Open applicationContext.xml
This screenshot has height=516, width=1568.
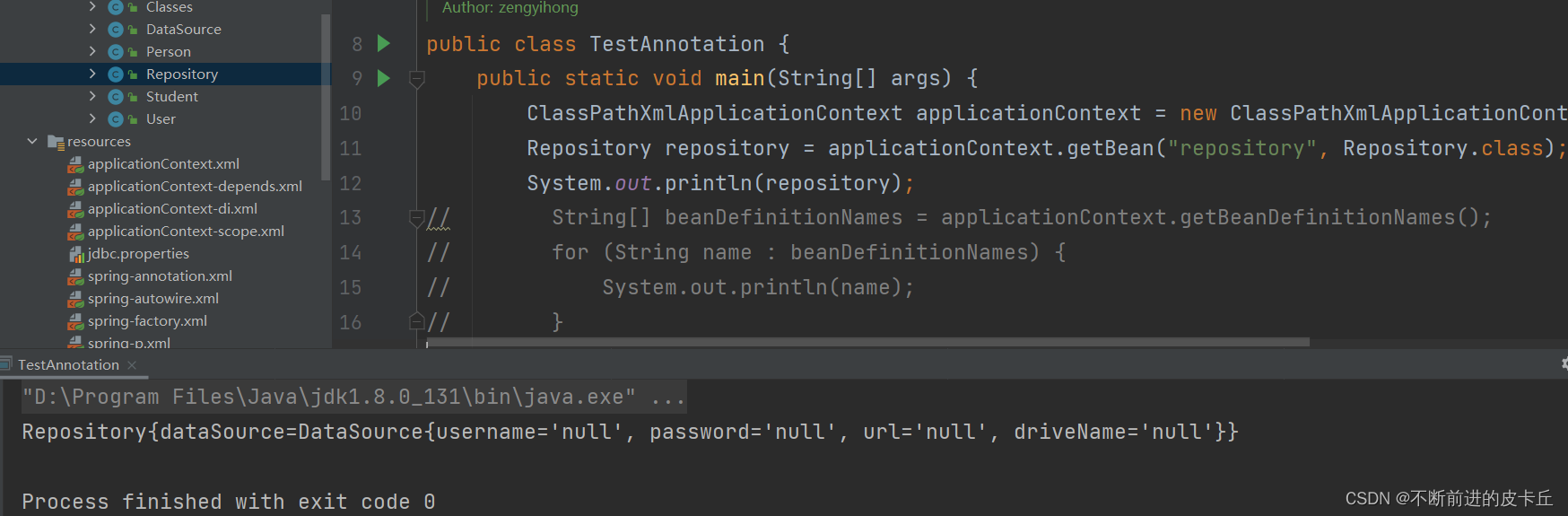point(163,164)
